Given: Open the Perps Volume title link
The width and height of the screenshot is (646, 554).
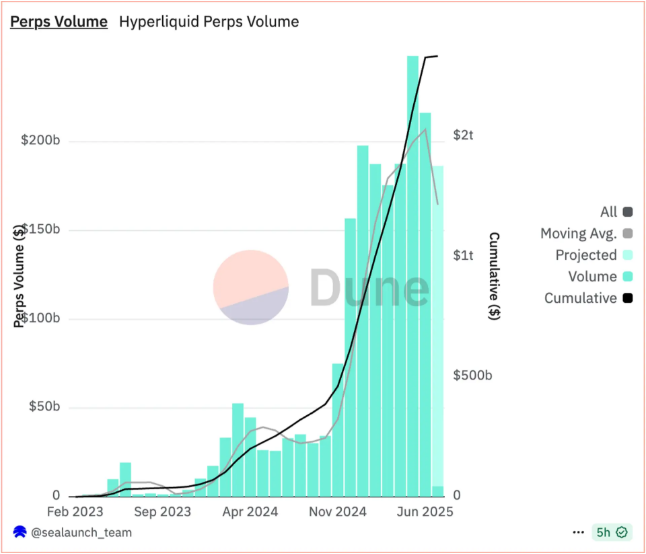Looking at the screenshot, I should click(59, 22).
